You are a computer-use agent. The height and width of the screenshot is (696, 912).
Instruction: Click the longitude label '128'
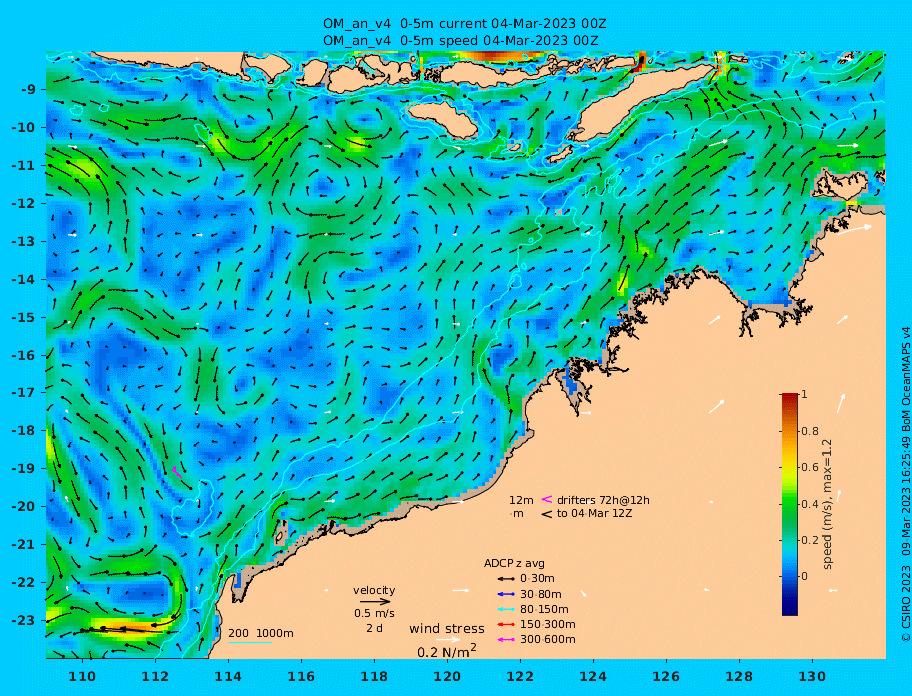[x=739, y=676]
